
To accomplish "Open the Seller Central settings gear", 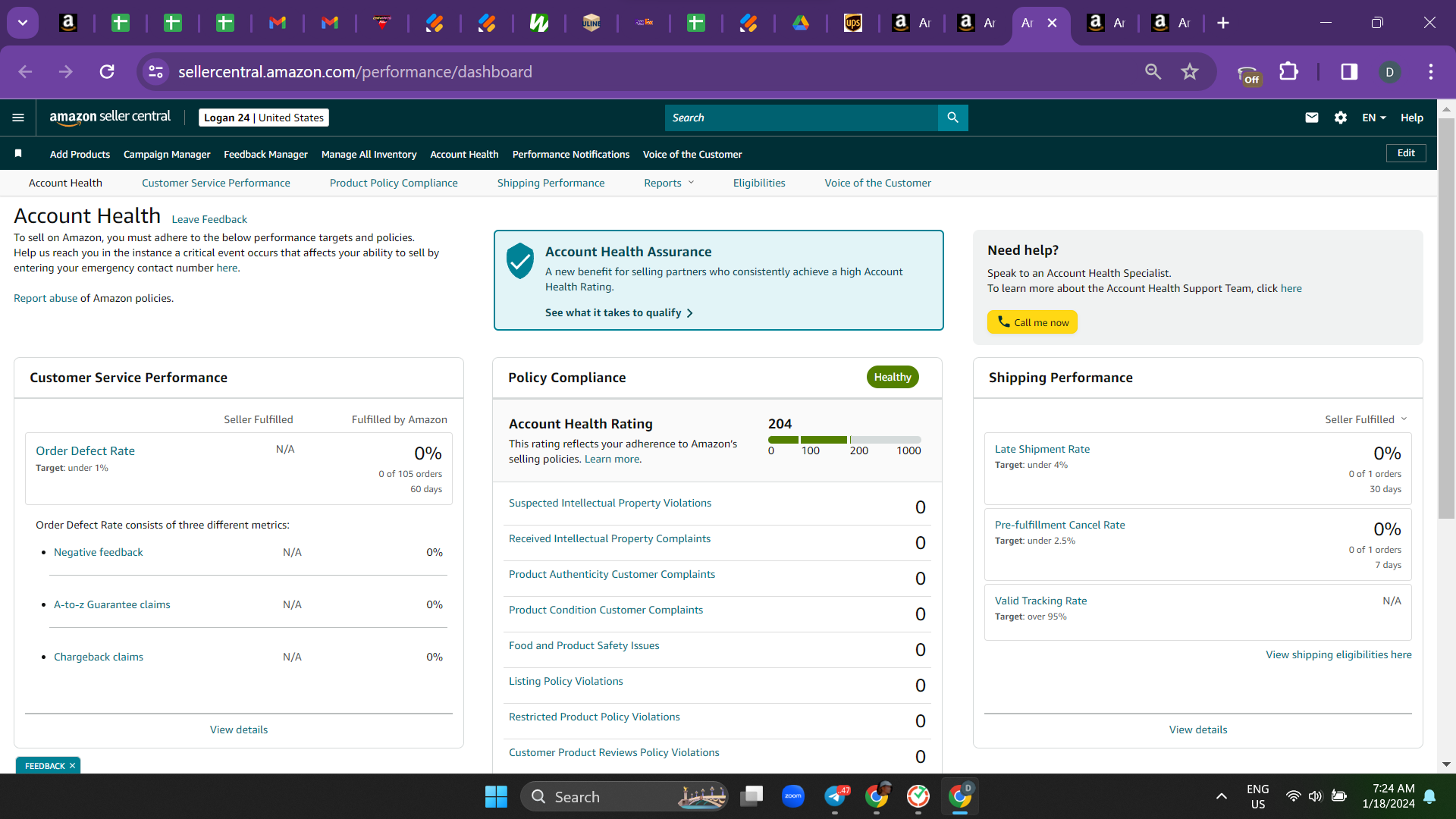I will [x=1341, y=118].
